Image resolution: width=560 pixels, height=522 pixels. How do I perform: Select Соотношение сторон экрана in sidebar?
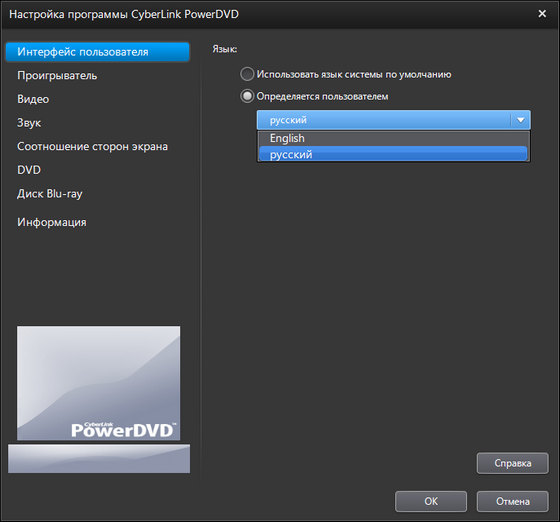click(92, 146)
